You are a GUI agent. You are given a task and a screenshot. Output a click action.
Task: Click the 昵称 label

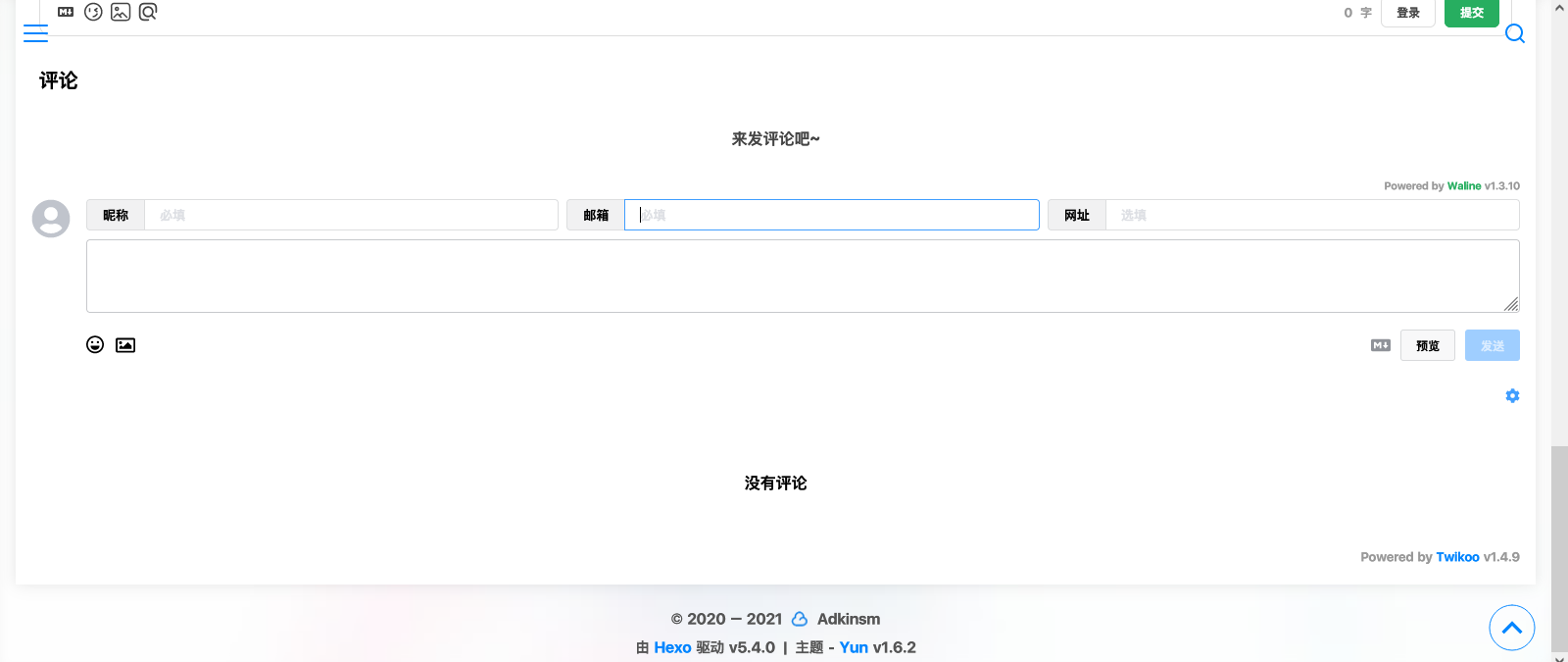click(x=116, y=215)
